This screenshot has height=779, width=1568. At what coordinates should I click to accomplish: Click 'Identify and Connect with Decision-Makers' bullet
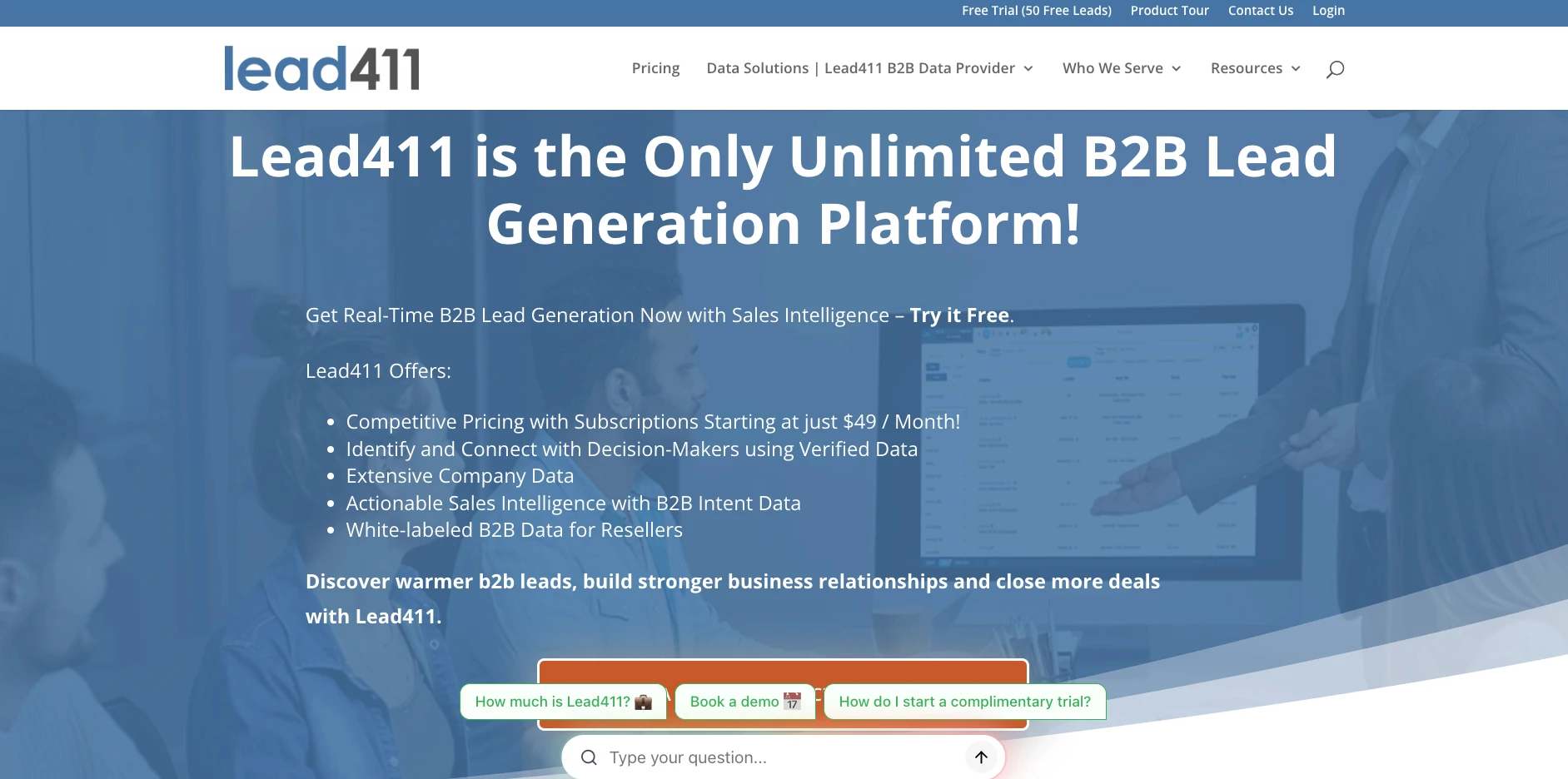pyautogui.click(x=631, y=449)
